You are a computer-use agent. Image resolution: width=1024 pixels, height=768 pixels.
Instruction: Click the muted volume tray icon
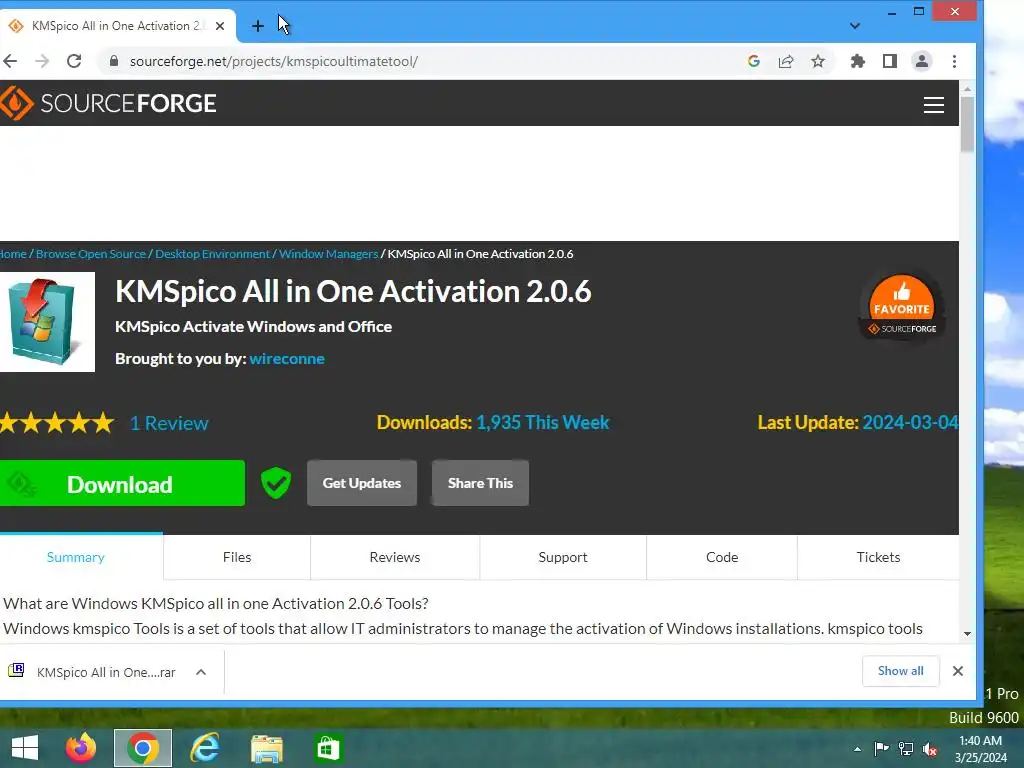point(930,749)
